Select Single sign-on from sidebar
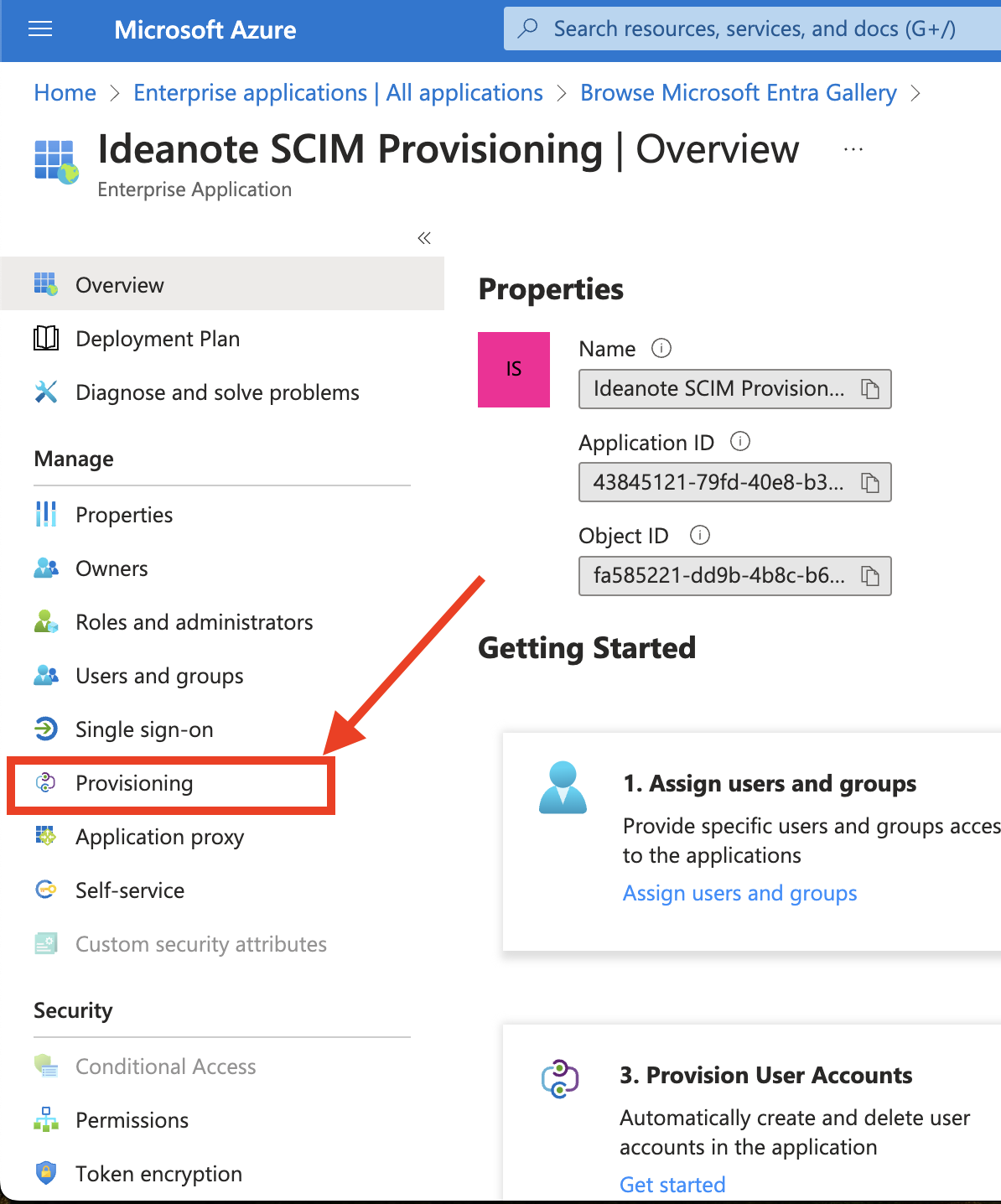 144,729
